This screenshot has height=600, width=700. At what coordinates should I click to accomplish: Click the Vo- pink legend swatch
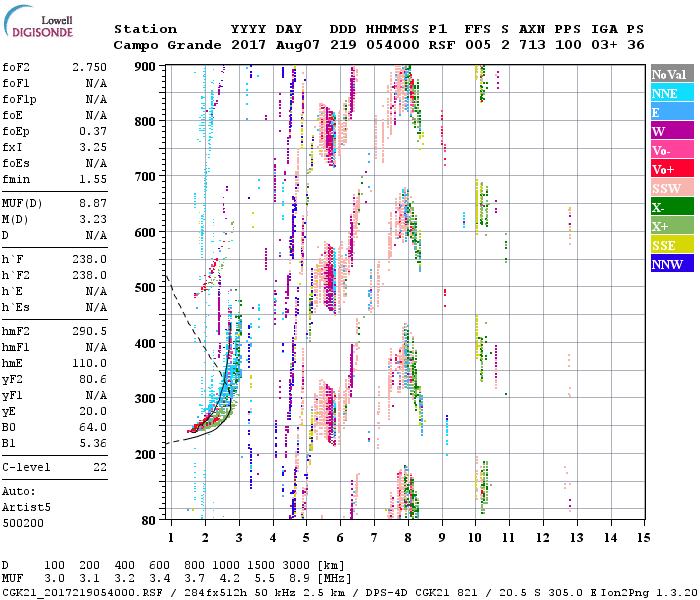click(x=671, y=150)
